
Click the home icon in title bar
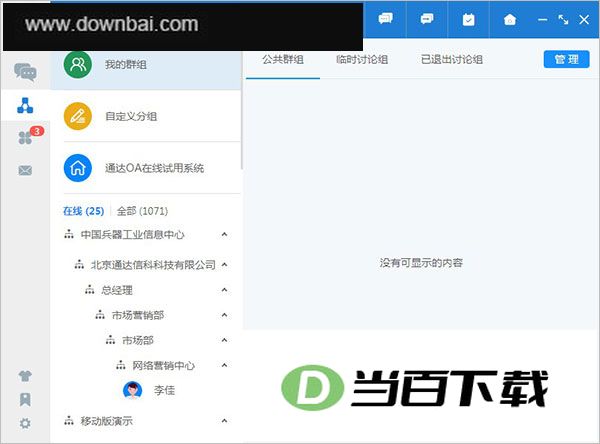(510, 19)
